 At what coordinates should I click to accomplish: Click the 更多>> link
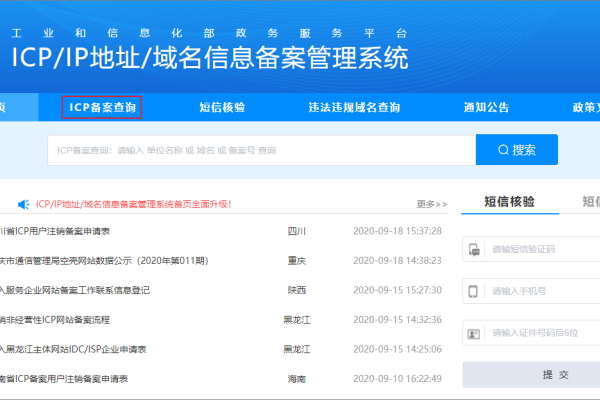point(432,204)
